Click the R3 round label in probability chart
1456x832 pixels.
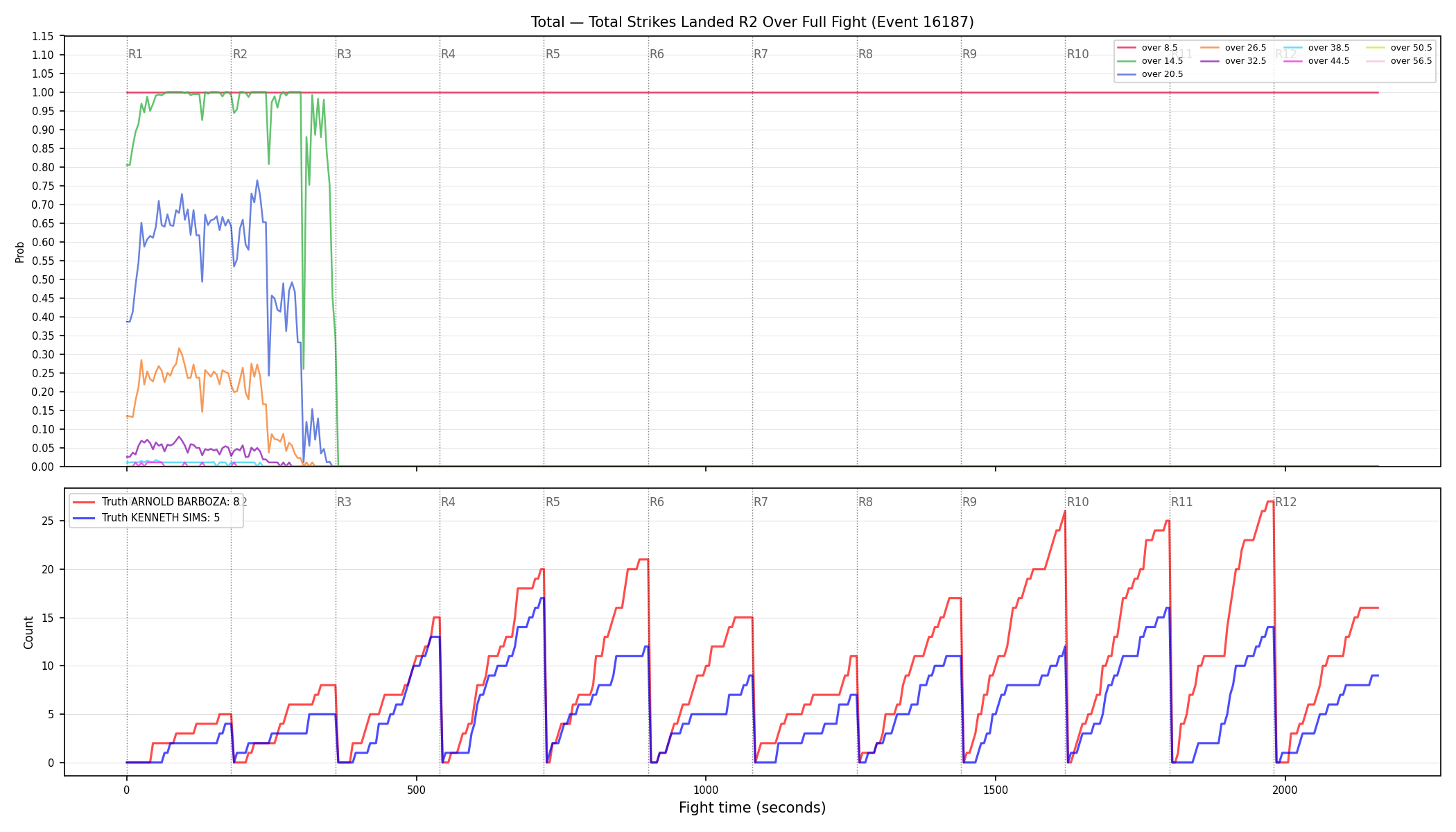pyautogui.click(x=345, y=54)
